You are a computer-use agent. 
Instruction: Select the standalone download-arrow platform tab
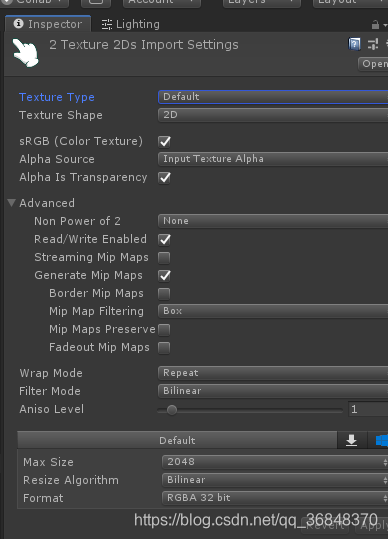[351, 440]
